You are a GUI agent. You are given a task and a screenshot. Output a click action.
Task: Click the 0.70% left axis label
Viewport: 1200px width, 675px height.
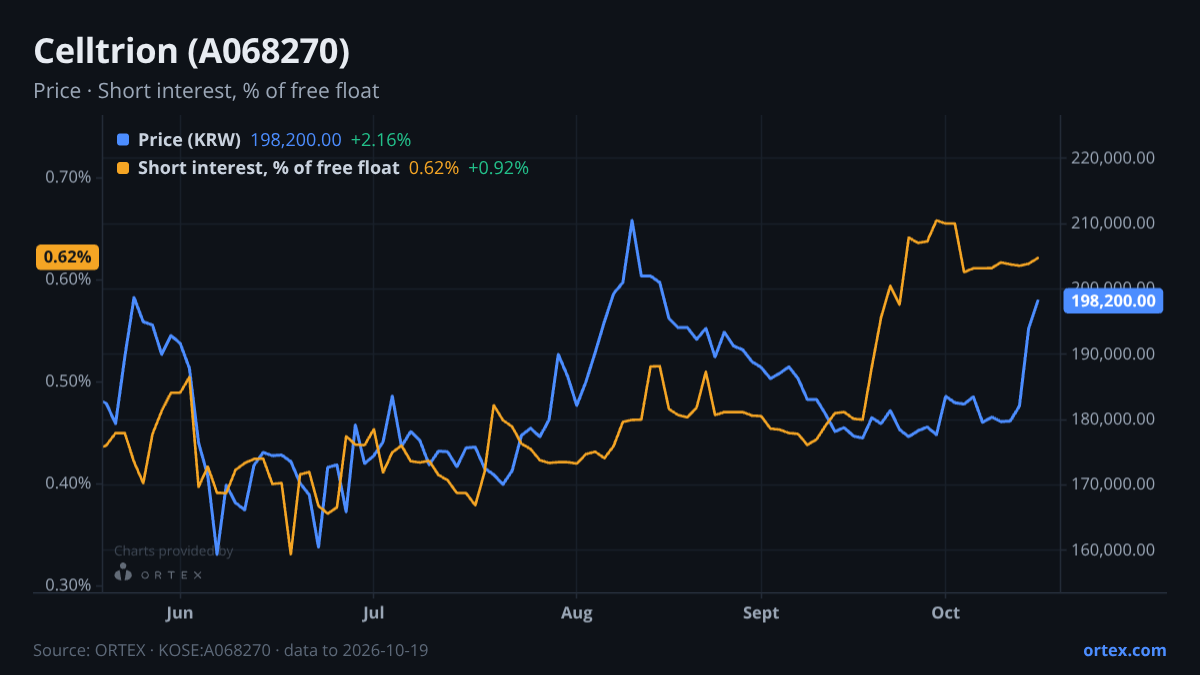(x=69, y=177)
